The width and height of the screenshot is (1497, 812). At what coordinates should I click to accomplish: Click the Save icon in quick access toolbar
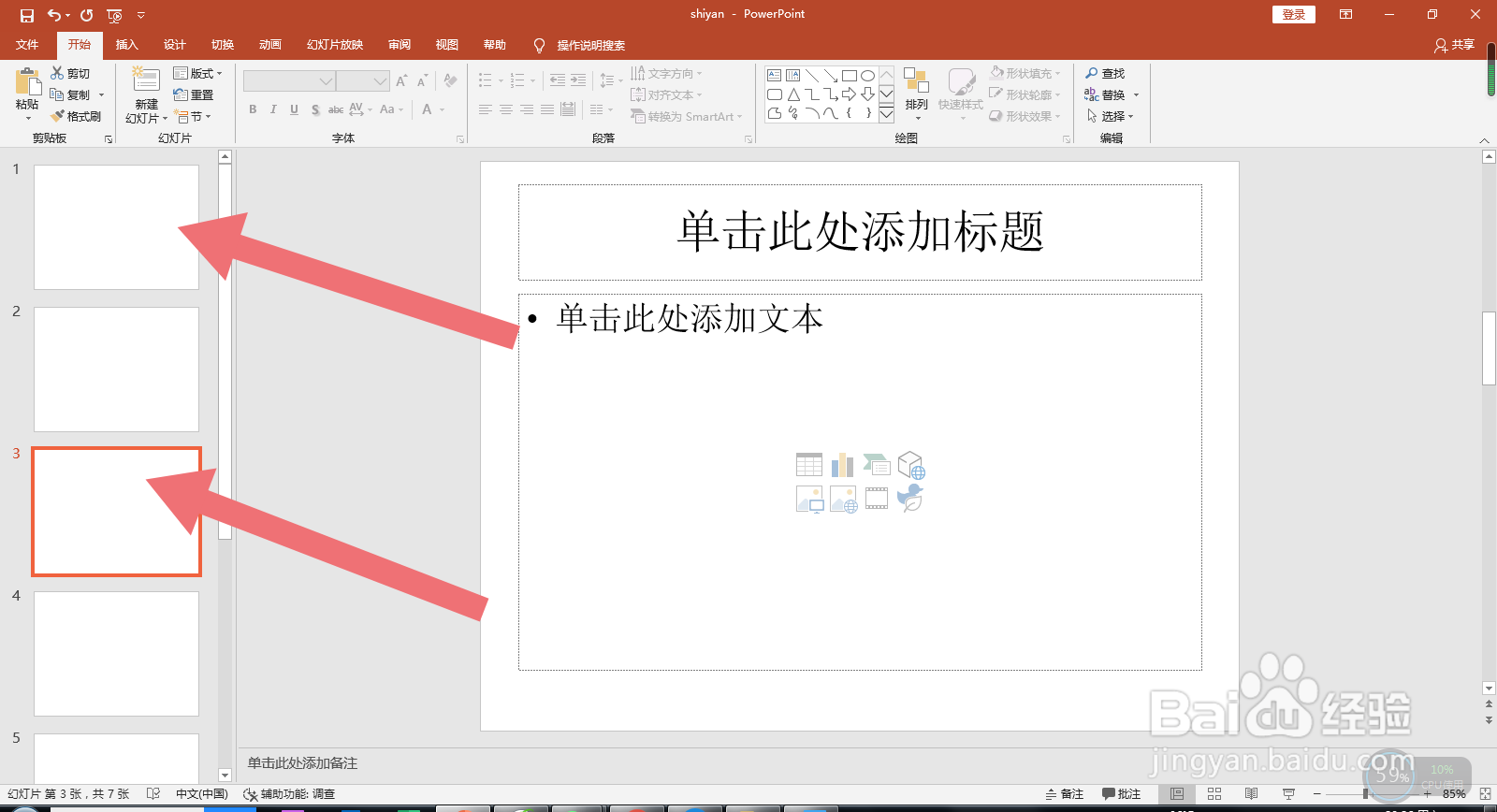[26, 15]
